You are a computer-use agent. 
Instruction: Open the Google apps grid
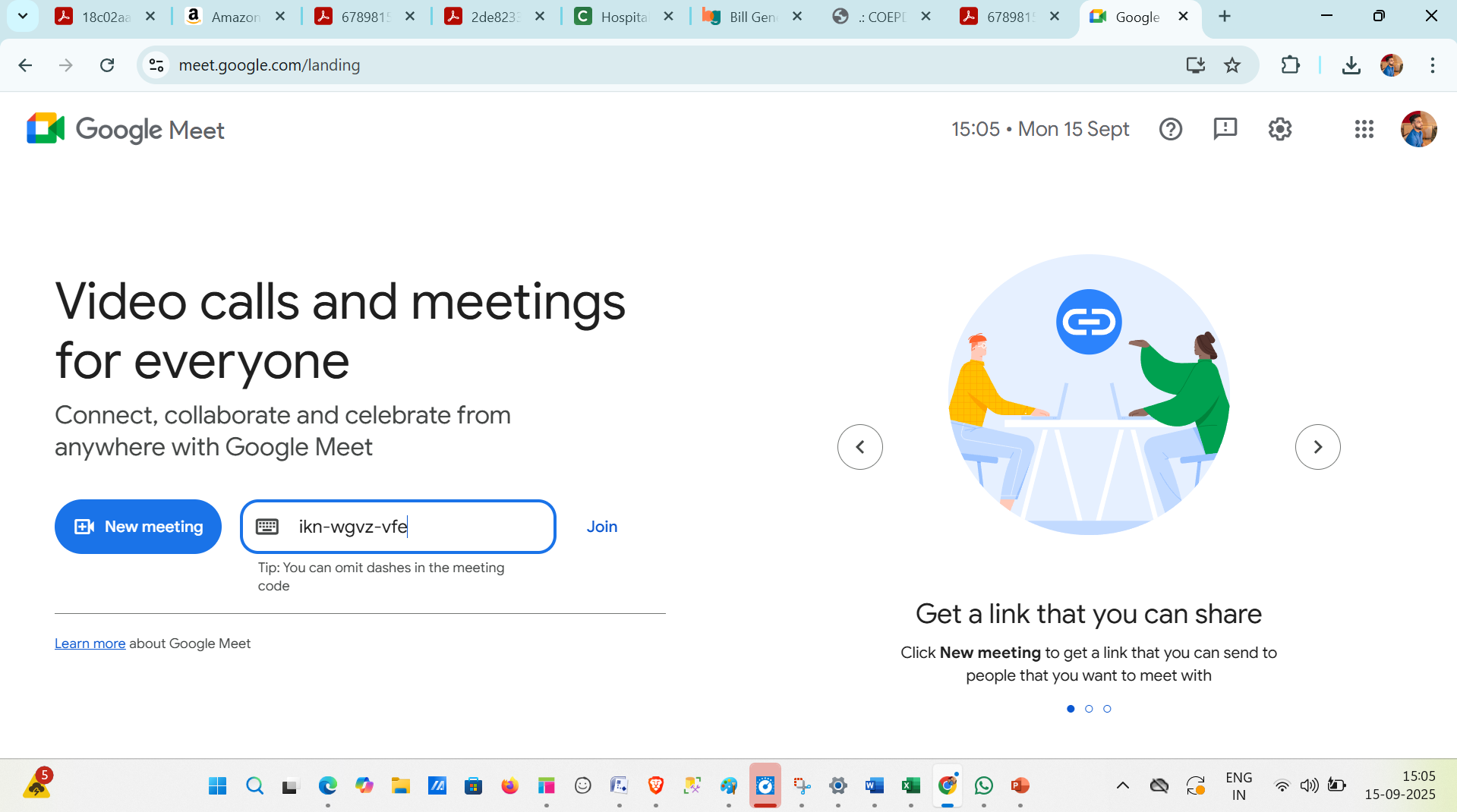1364,129
